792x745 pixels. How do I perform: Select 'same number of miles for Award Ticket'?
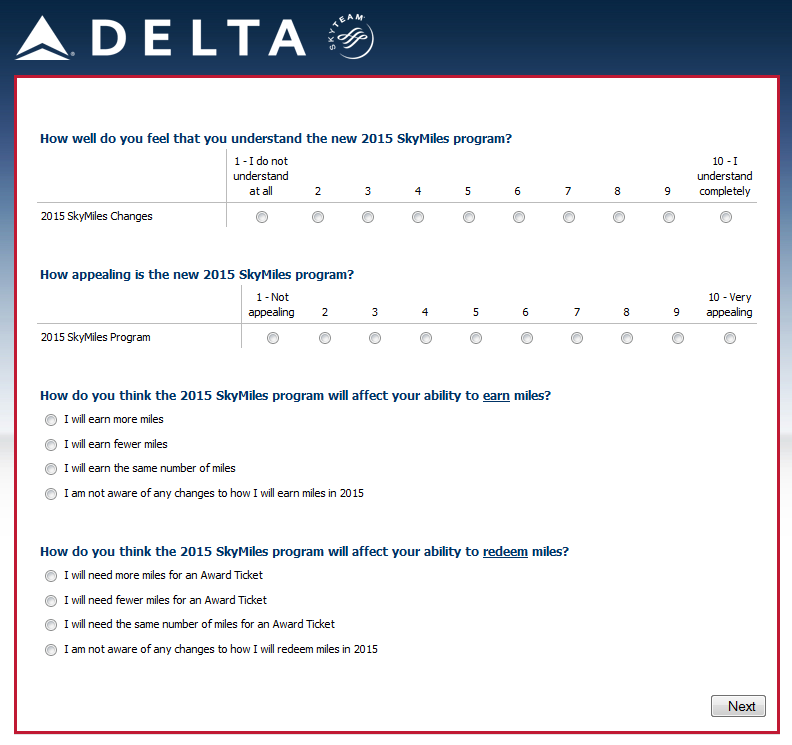[x=51, y=625]
